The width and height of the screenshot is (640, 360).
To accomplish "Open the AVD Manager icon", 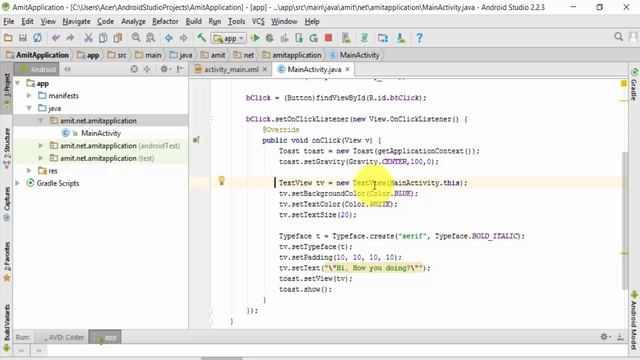I will [347, 38].
